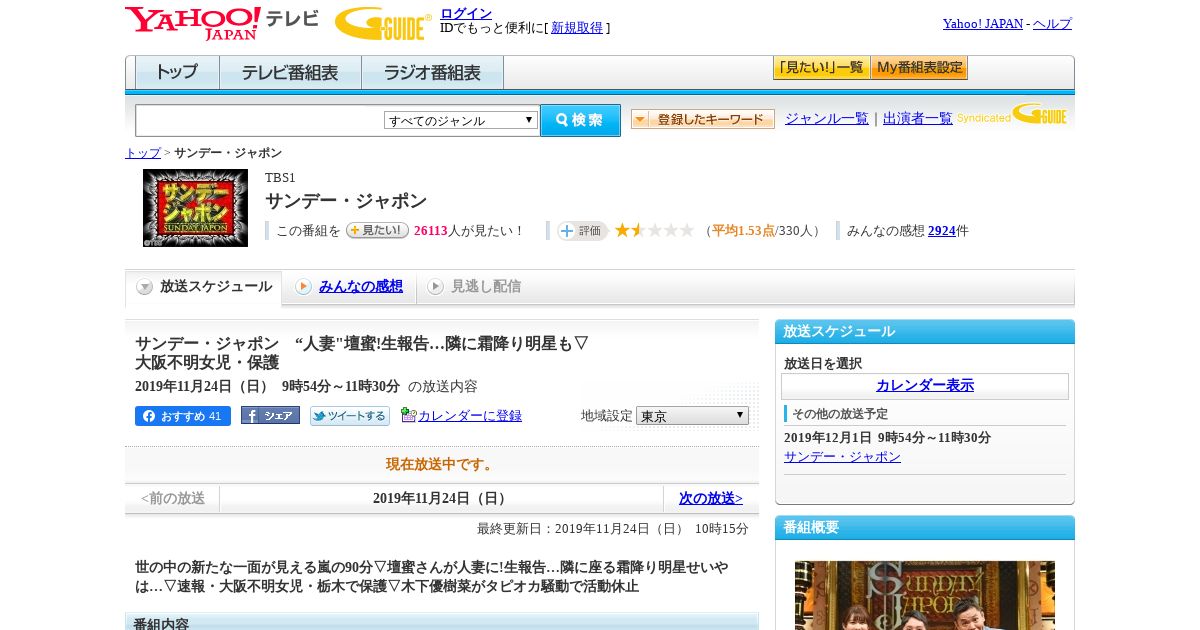Open the ラジオ番組表 tab

(x=432, y=72)
